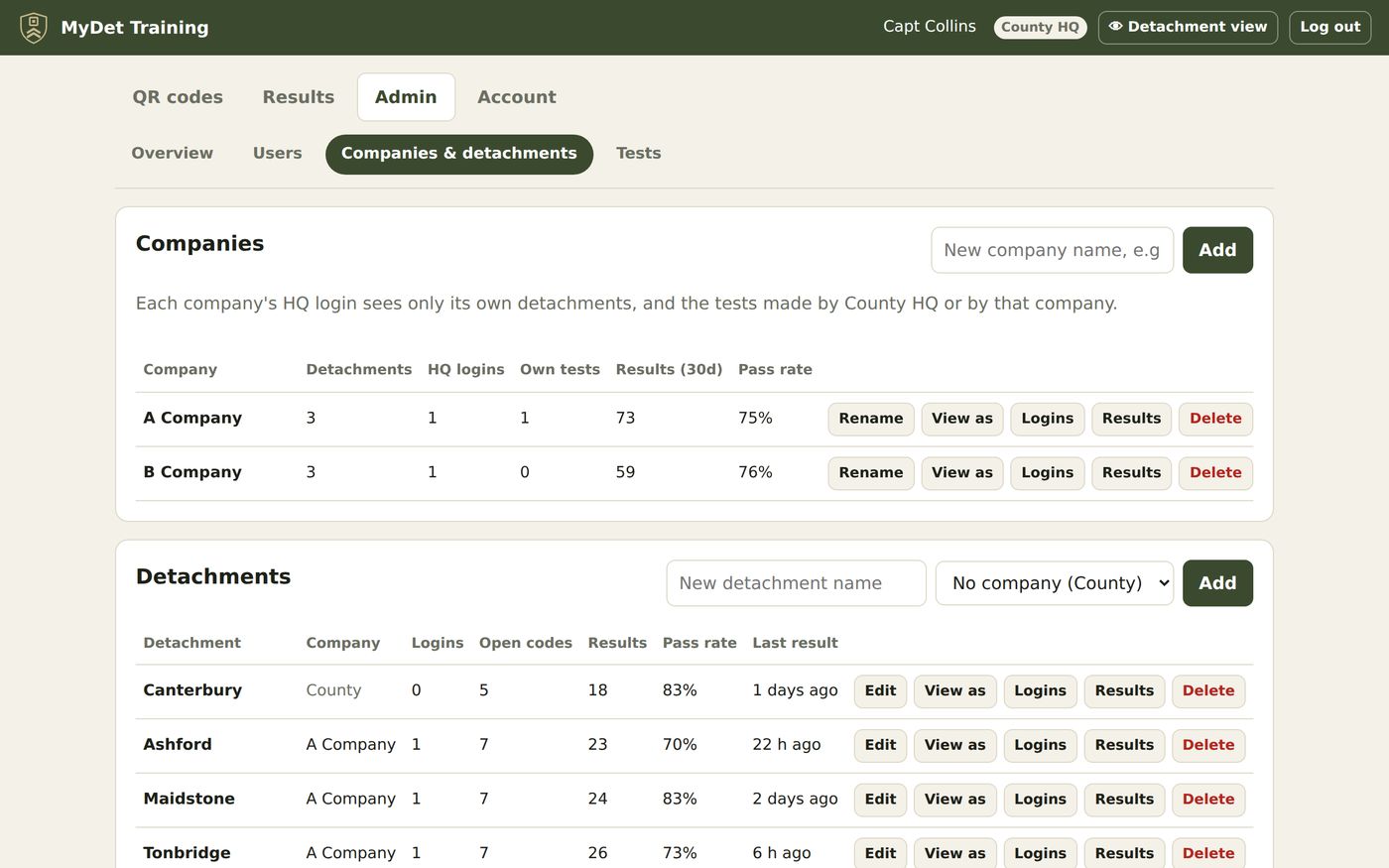This screenshot has width=1389, height=868.
Task: Open the Overview sub-tab
Action: coord(173,154)
